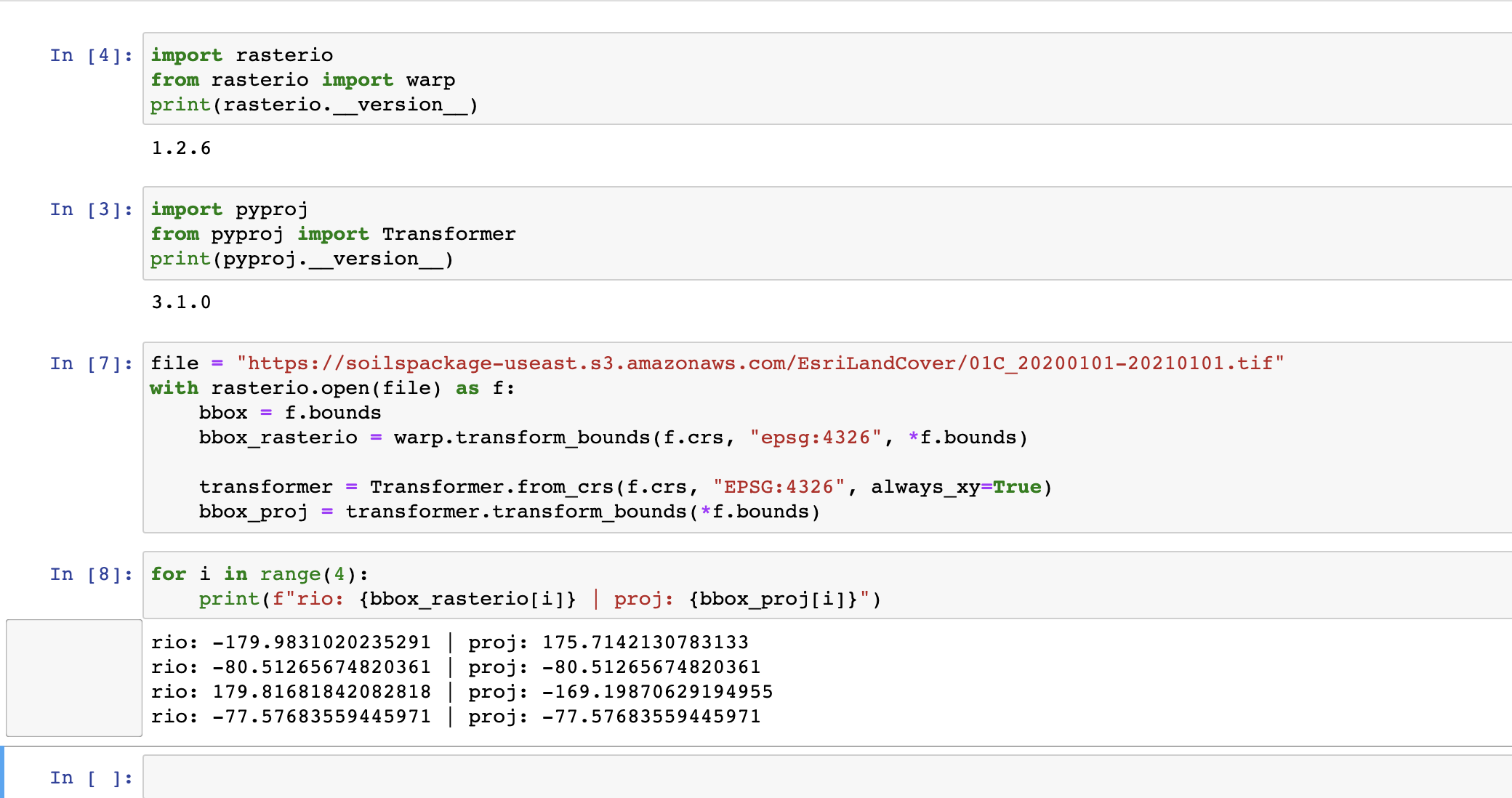Viewport: 1512px width, 798px height.
Task: Click the In [4] cell prompt label
Action: coord(91,56)
